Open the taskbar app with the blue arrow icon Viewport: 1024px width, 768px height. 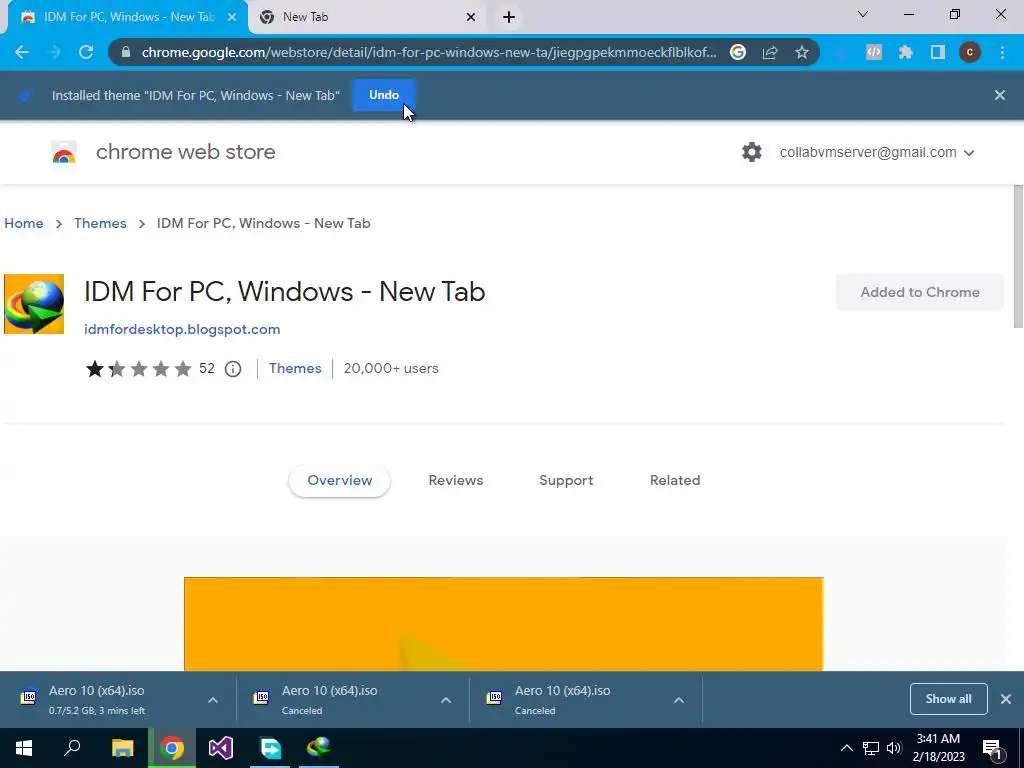270,748
